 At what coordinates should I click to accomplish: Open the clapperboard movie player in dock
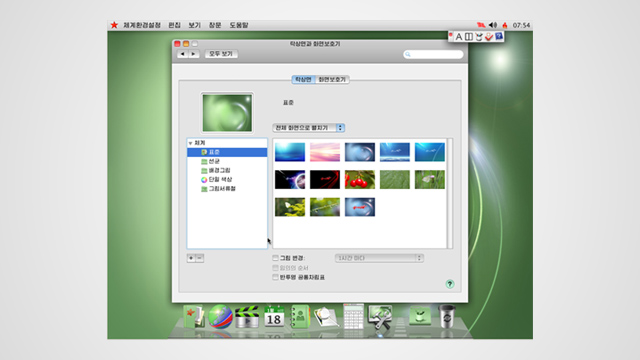pyautogui.click(x=247, y=317)
